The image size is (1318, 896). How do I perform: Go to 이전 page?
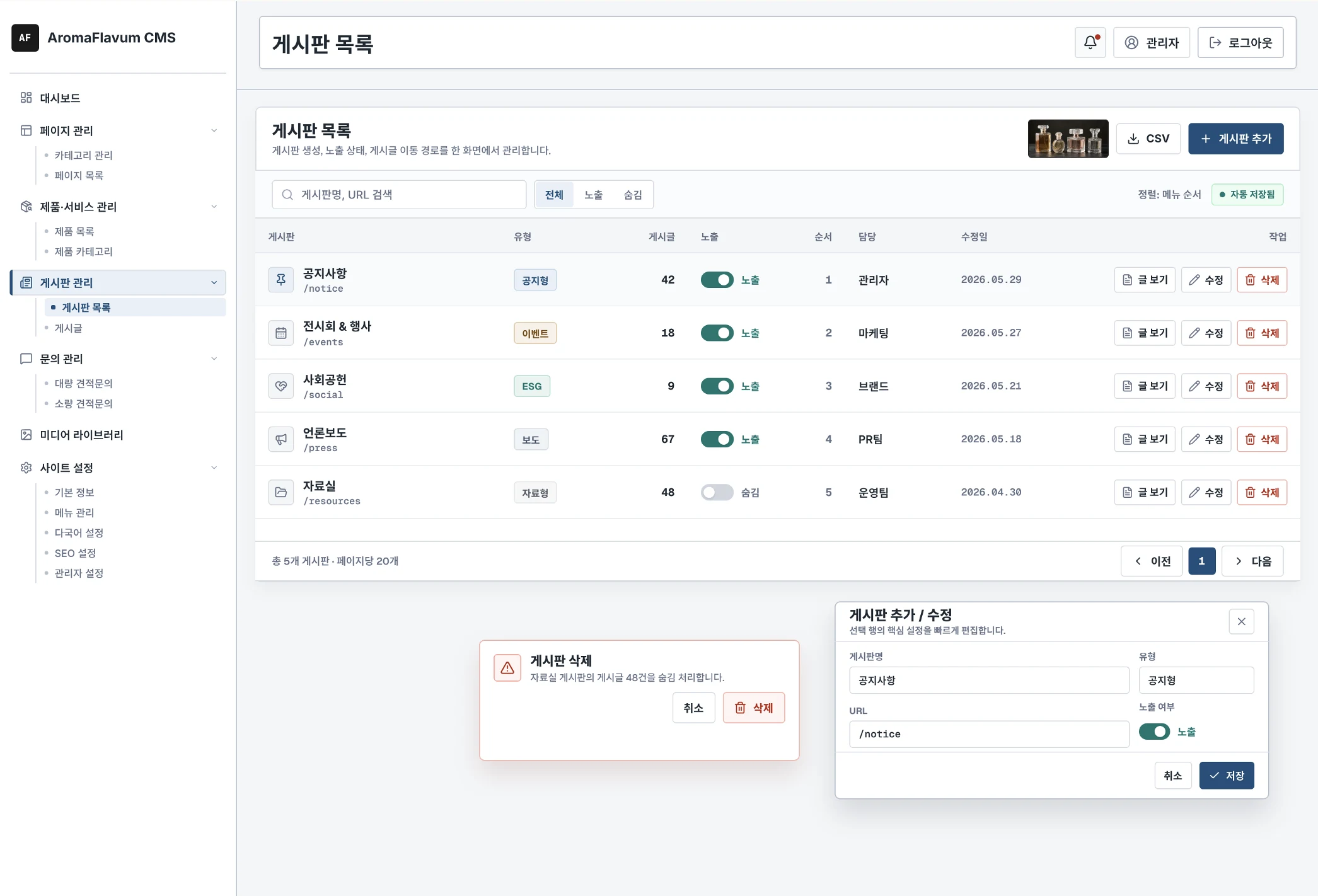(x=1152, y=561)
